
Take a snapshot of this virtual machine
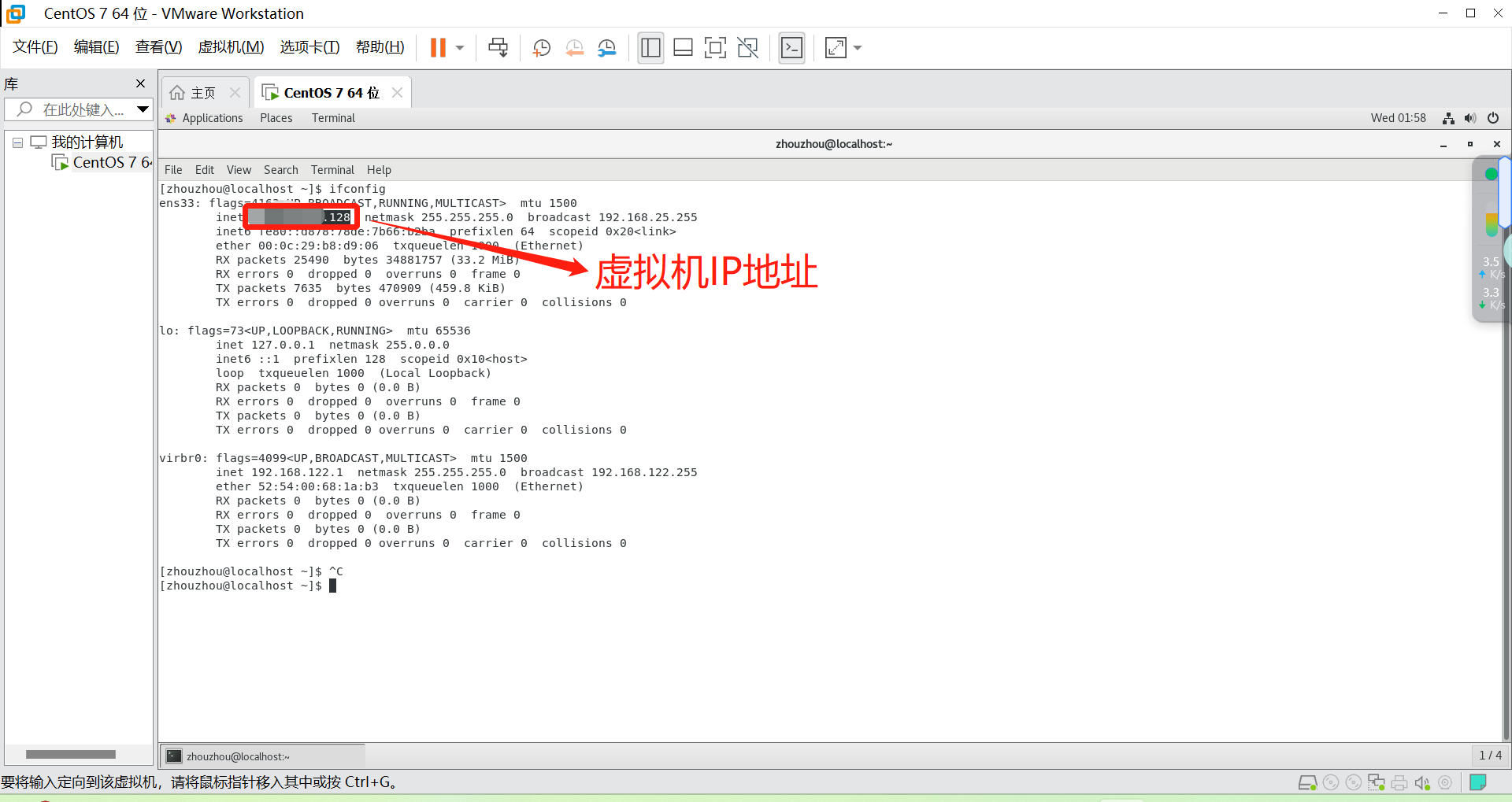click(541, 47)
